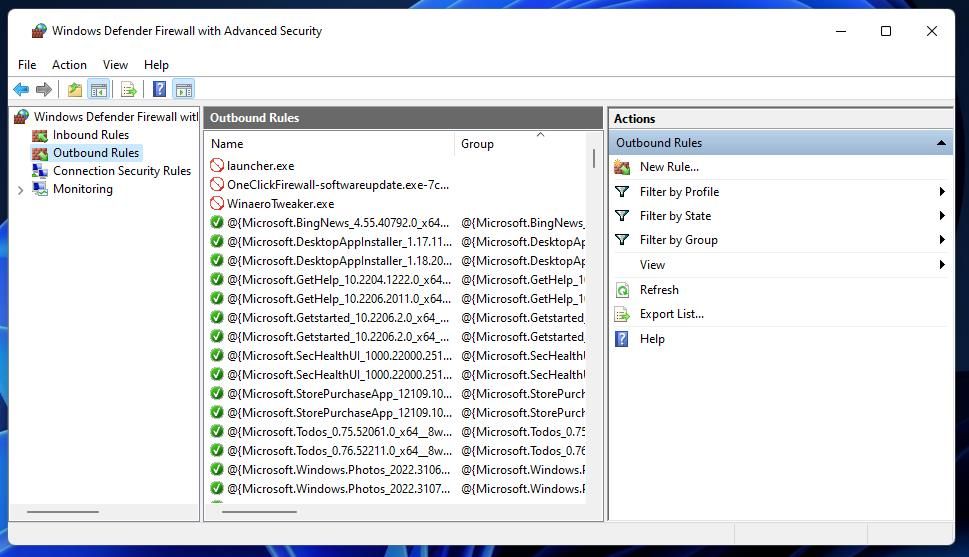Click the Filter by State funnel icon

tap(622, 216)
